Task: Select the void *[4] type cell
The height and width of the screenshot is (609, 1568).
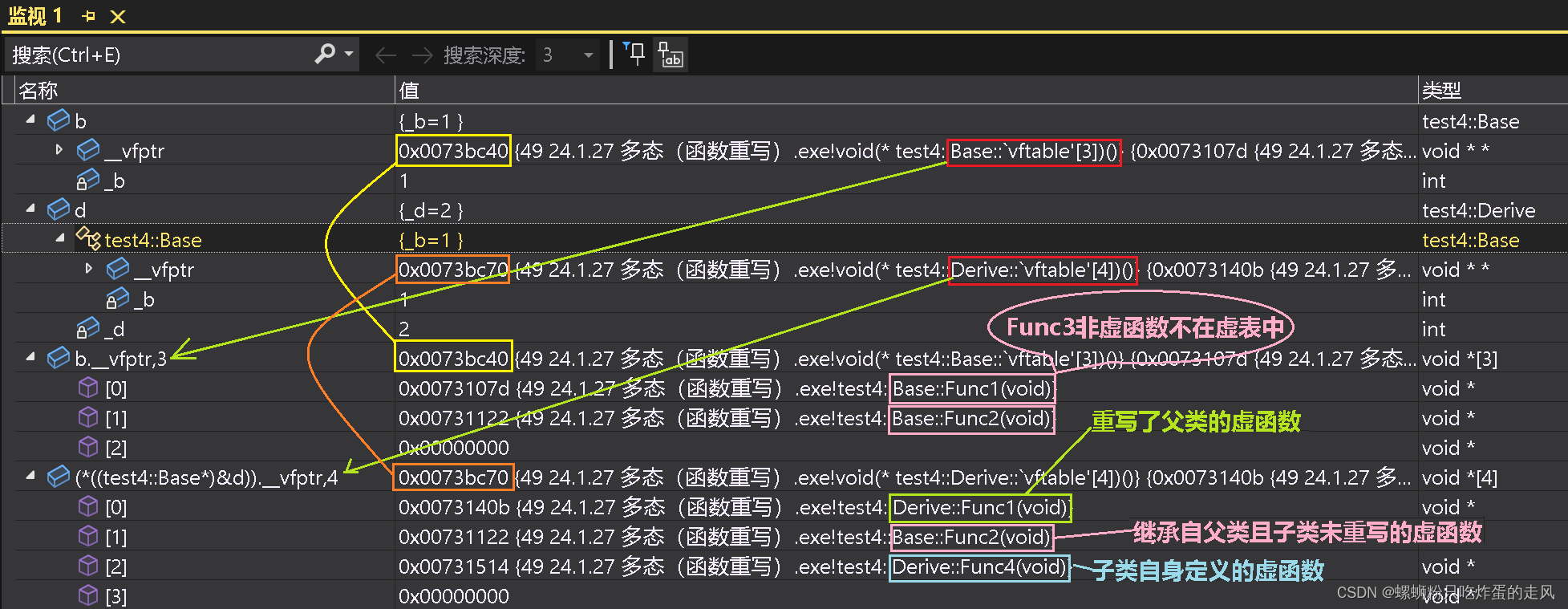Action: tap(1460, 477)
